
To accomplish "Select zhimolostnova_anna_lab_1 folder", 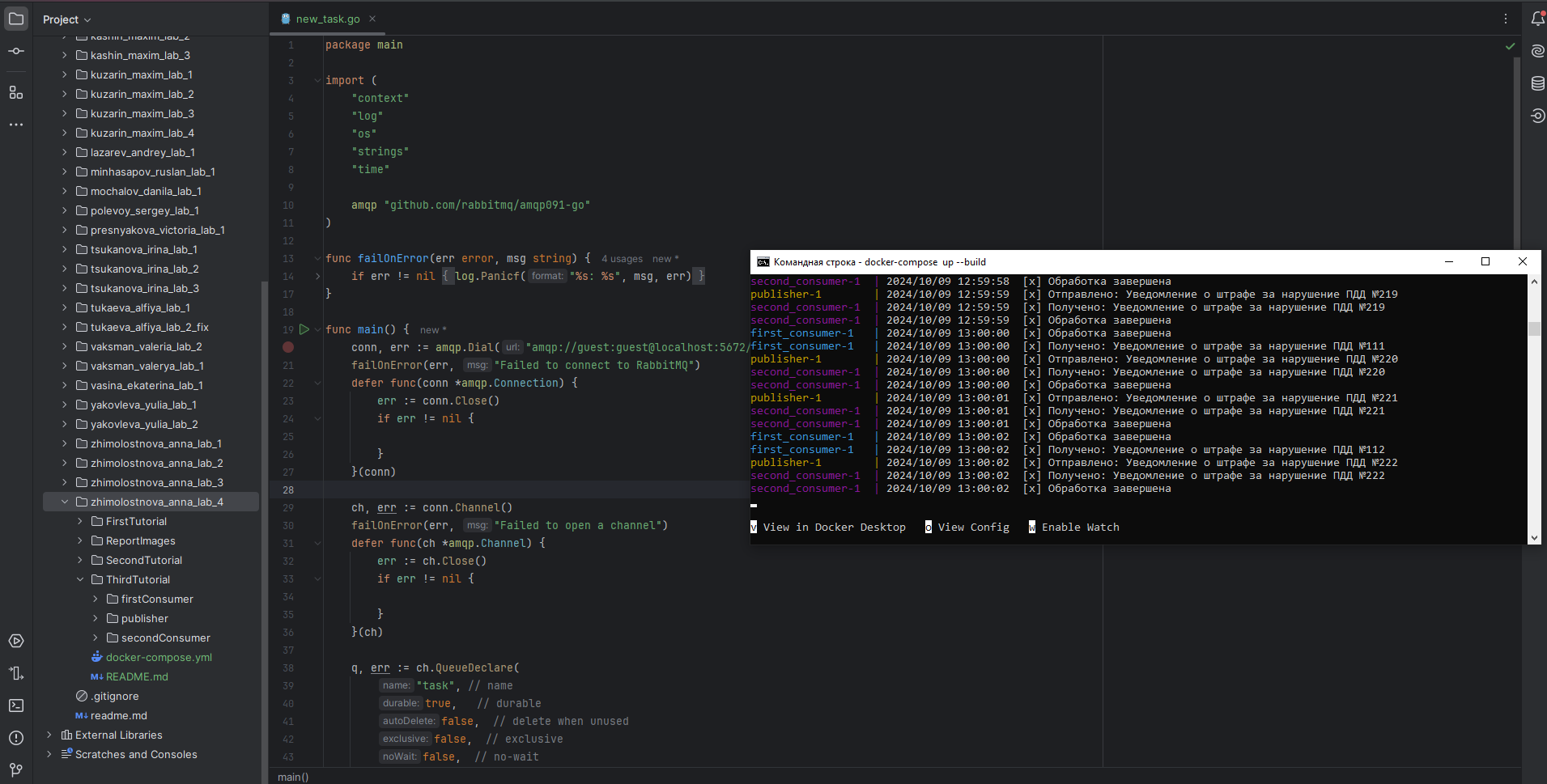I will click(151, 443).
